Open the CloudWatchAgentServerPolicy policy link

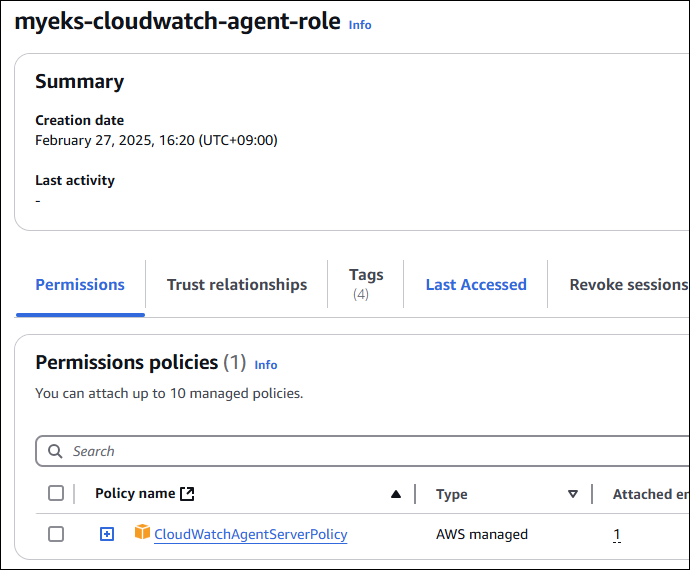pyautogui.click(x=251, y=534)
